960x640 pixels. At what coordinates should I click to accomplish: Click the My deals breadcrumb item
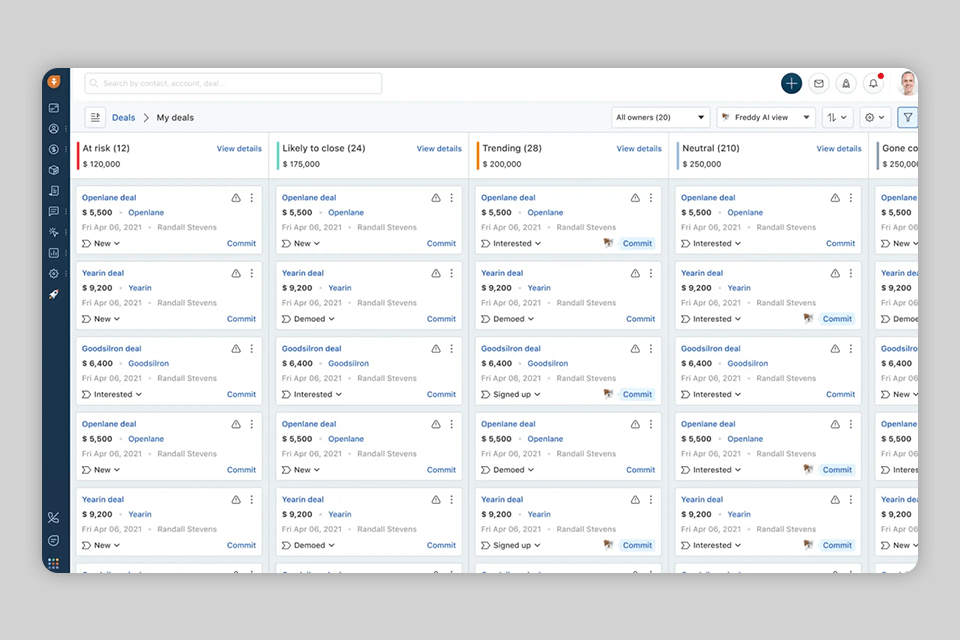[175, 118]
